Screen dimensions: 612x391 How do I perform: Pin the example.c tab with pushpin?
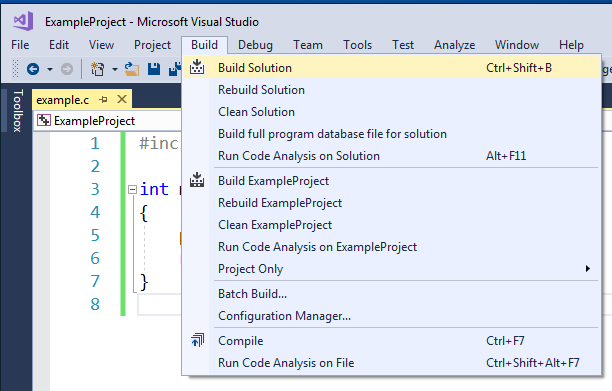click(103, 100)
